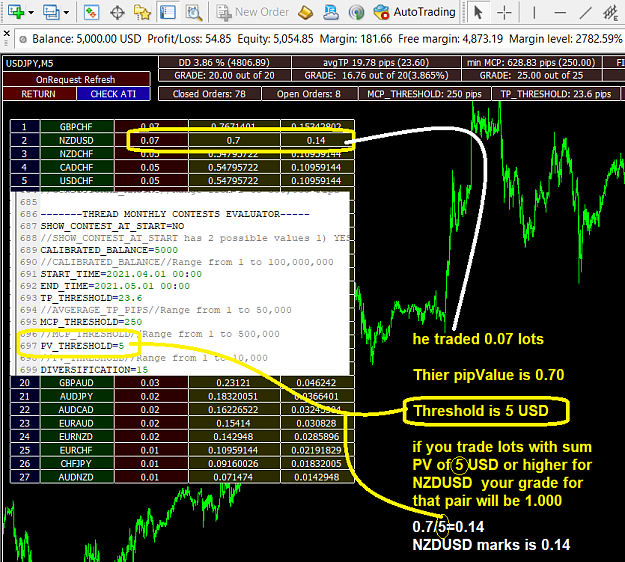Click the DIVERSIFICATION=15 config line

click(x=94, y=370)
